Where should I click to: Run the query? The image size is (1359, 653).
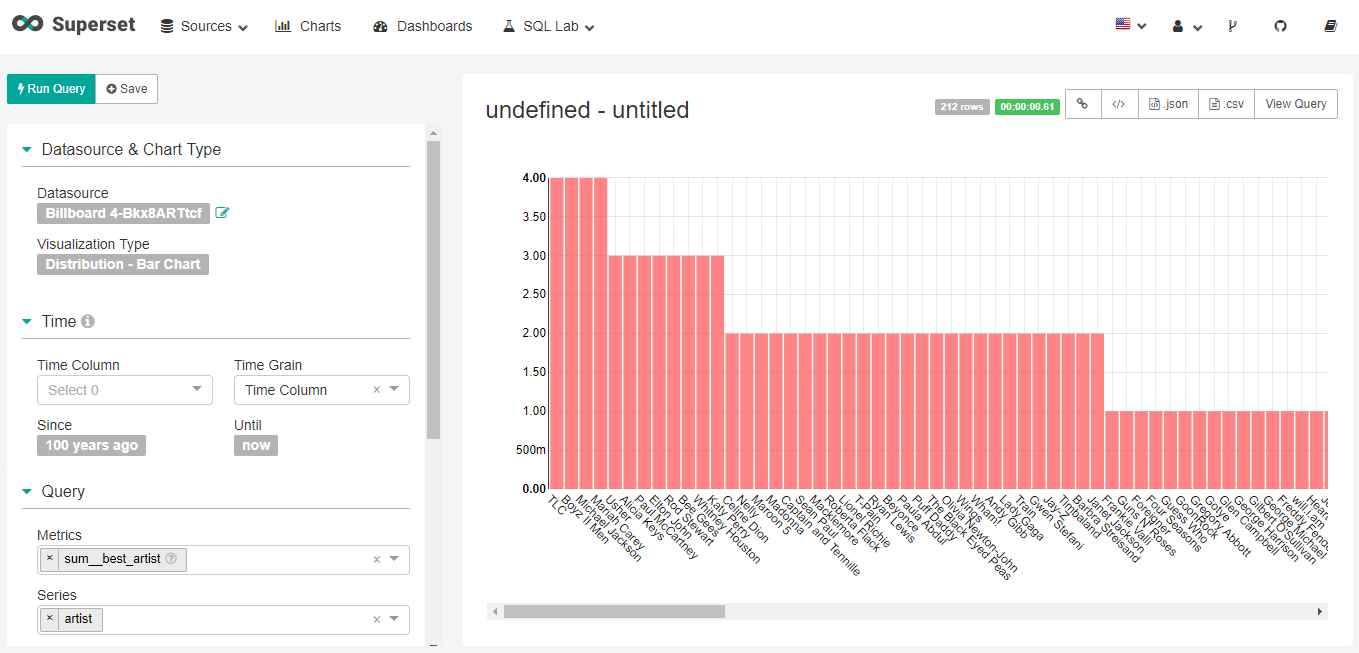51,89
